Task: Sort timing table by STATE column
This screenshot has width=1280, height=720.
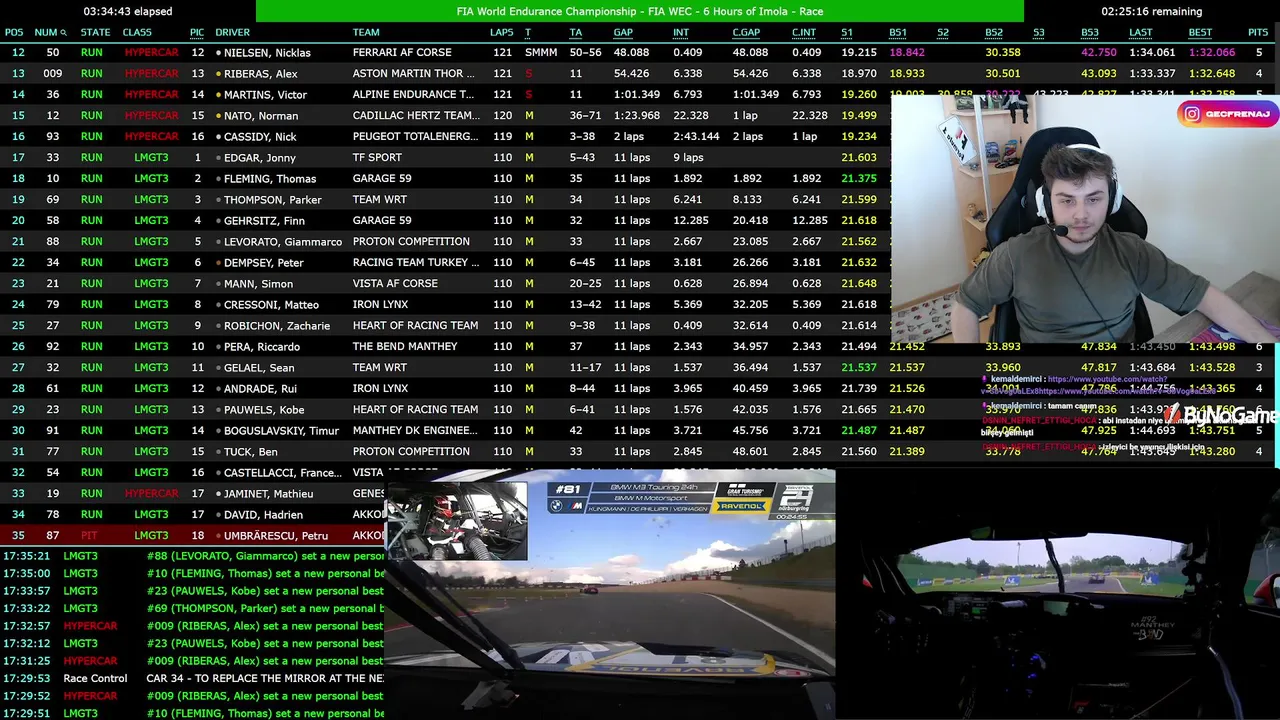Action: 95,33
